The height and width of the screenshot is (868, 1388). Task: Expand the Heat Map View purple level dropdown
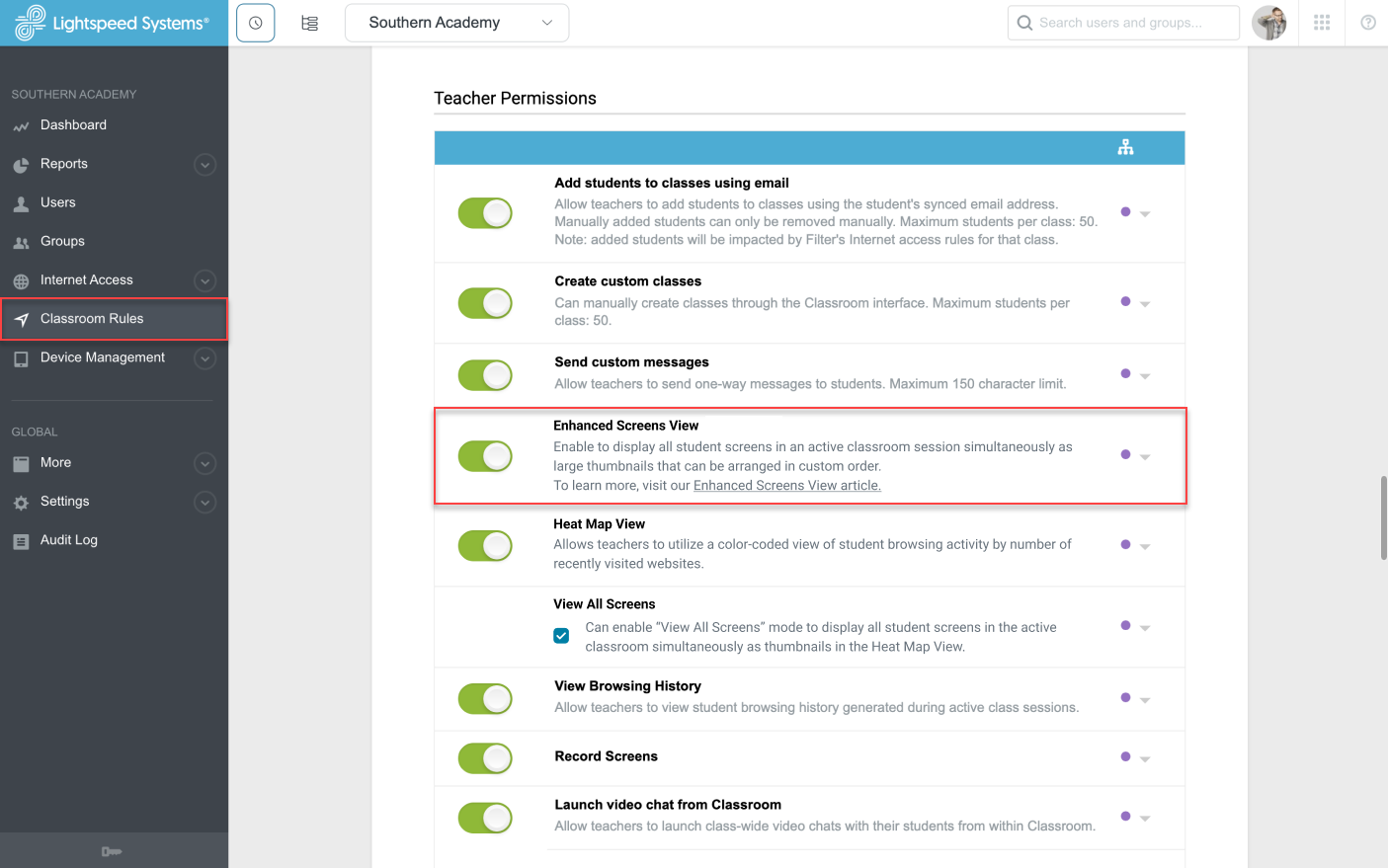click(1145, 545)
